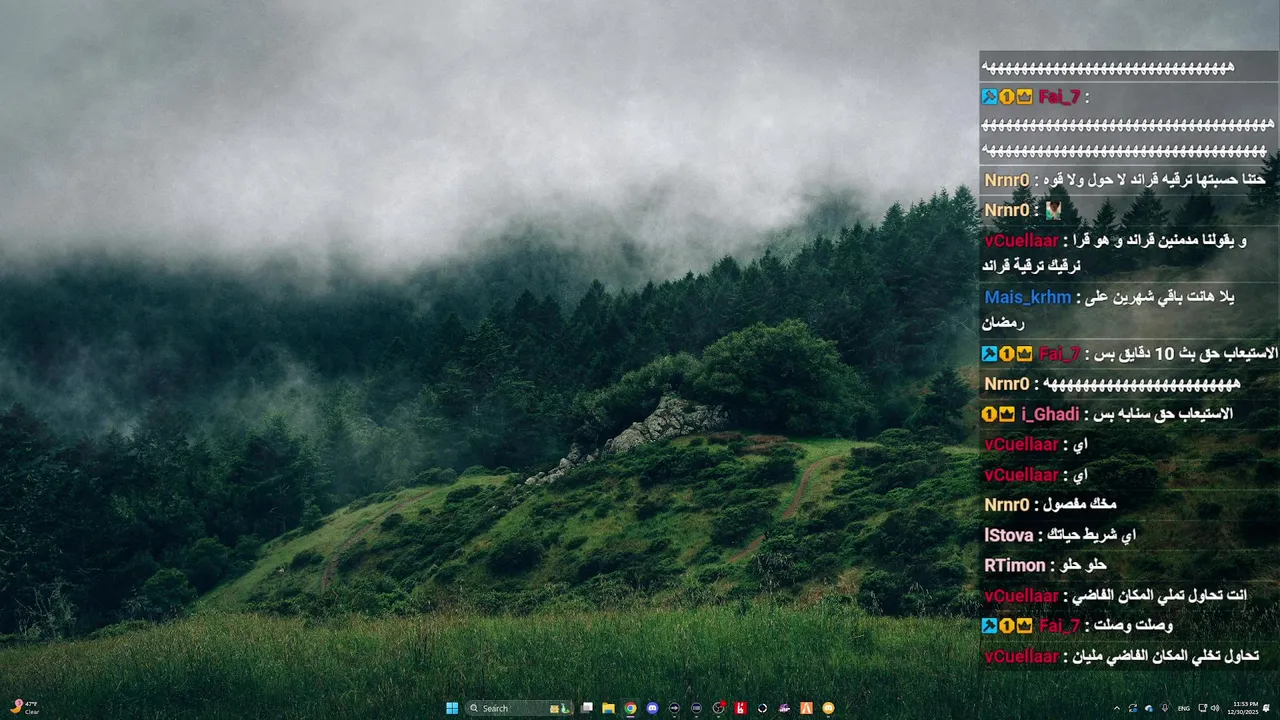Open the weather widget showing Clear
This screenshot has height=720, width=1280.
[x=24, y=708]
